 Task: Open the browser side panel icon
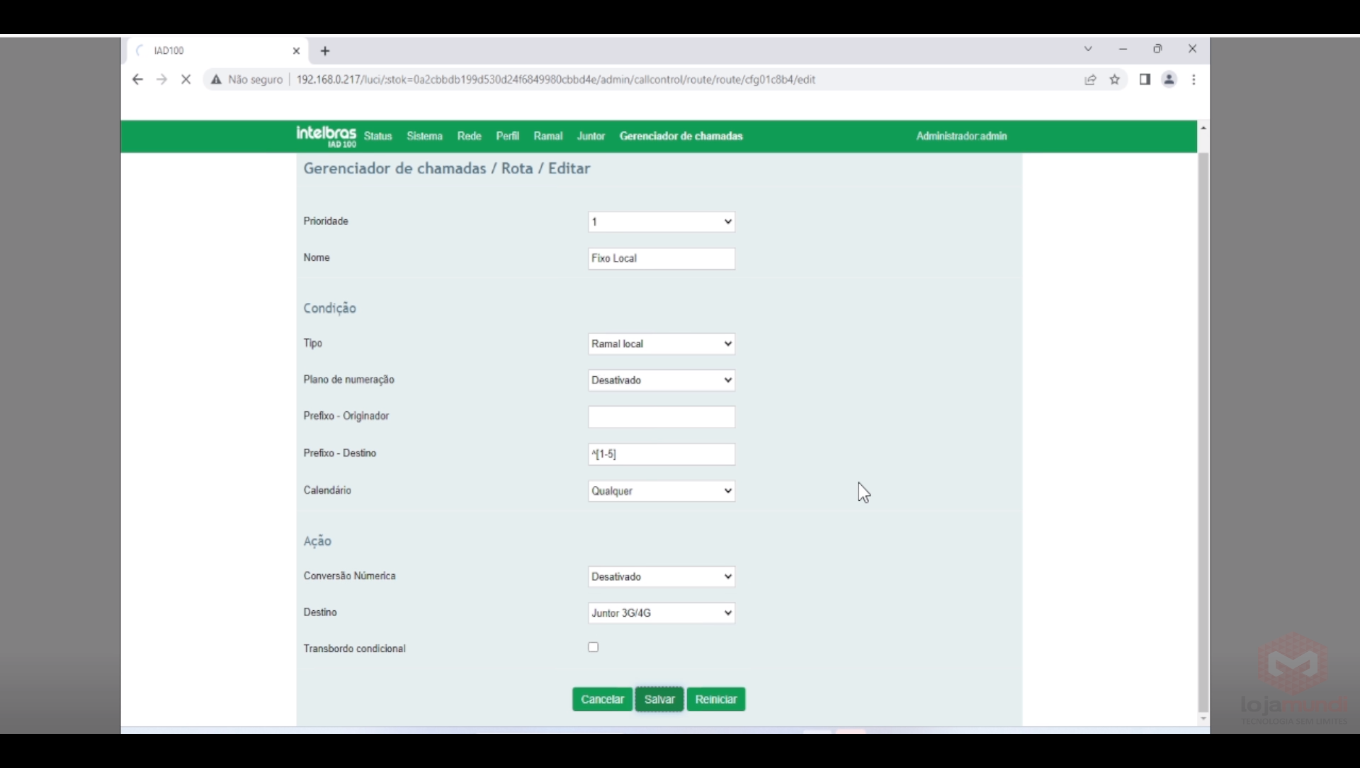pos(1145,79)
